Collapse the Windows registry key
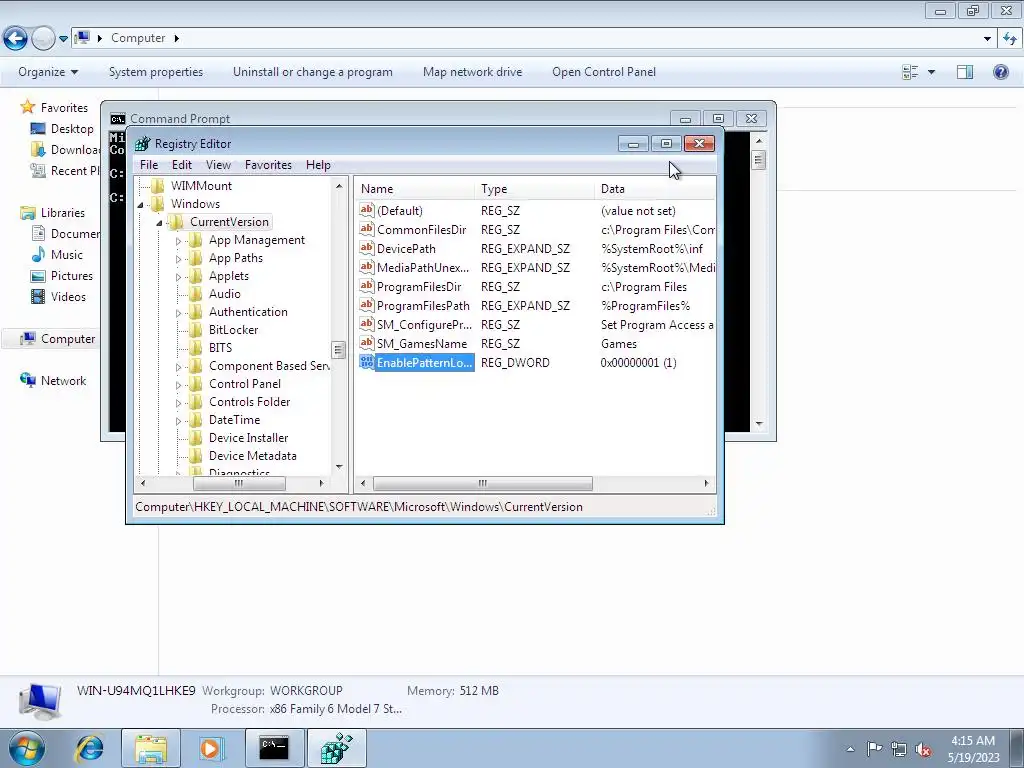Screen dimensions: 1024x768 [140, 205]
